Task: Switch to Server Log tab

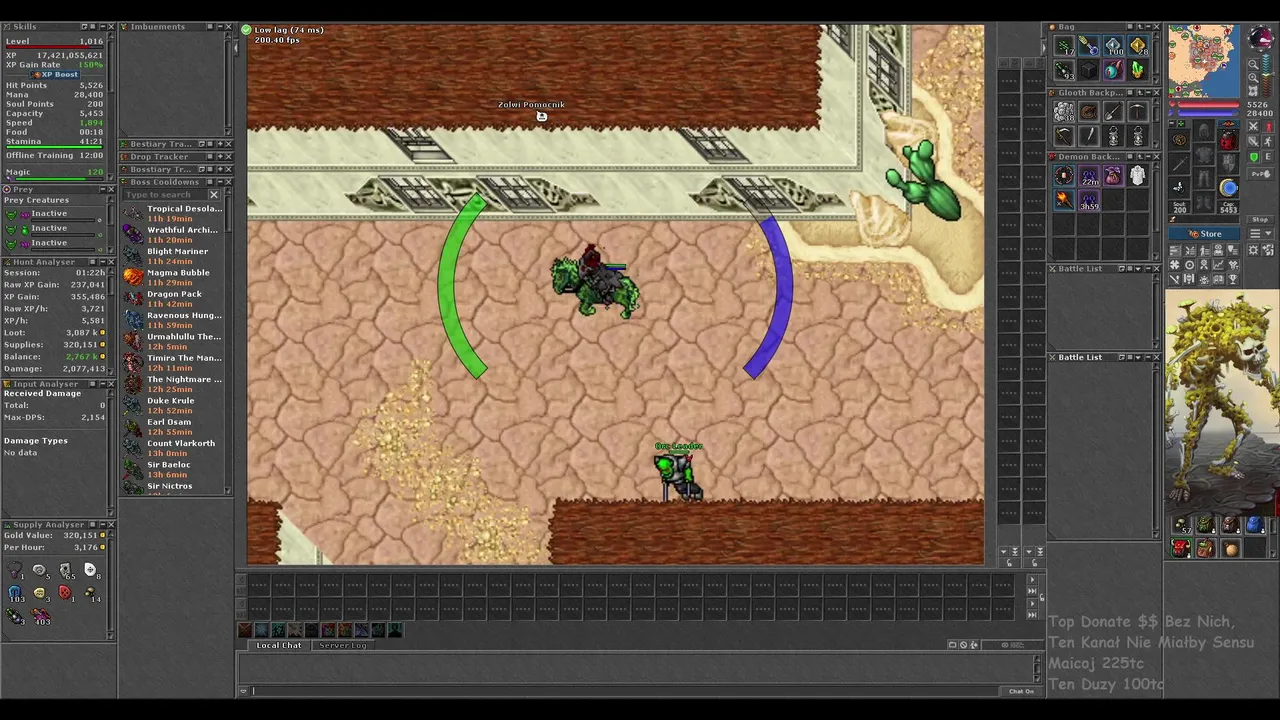Action: point(342,645)
